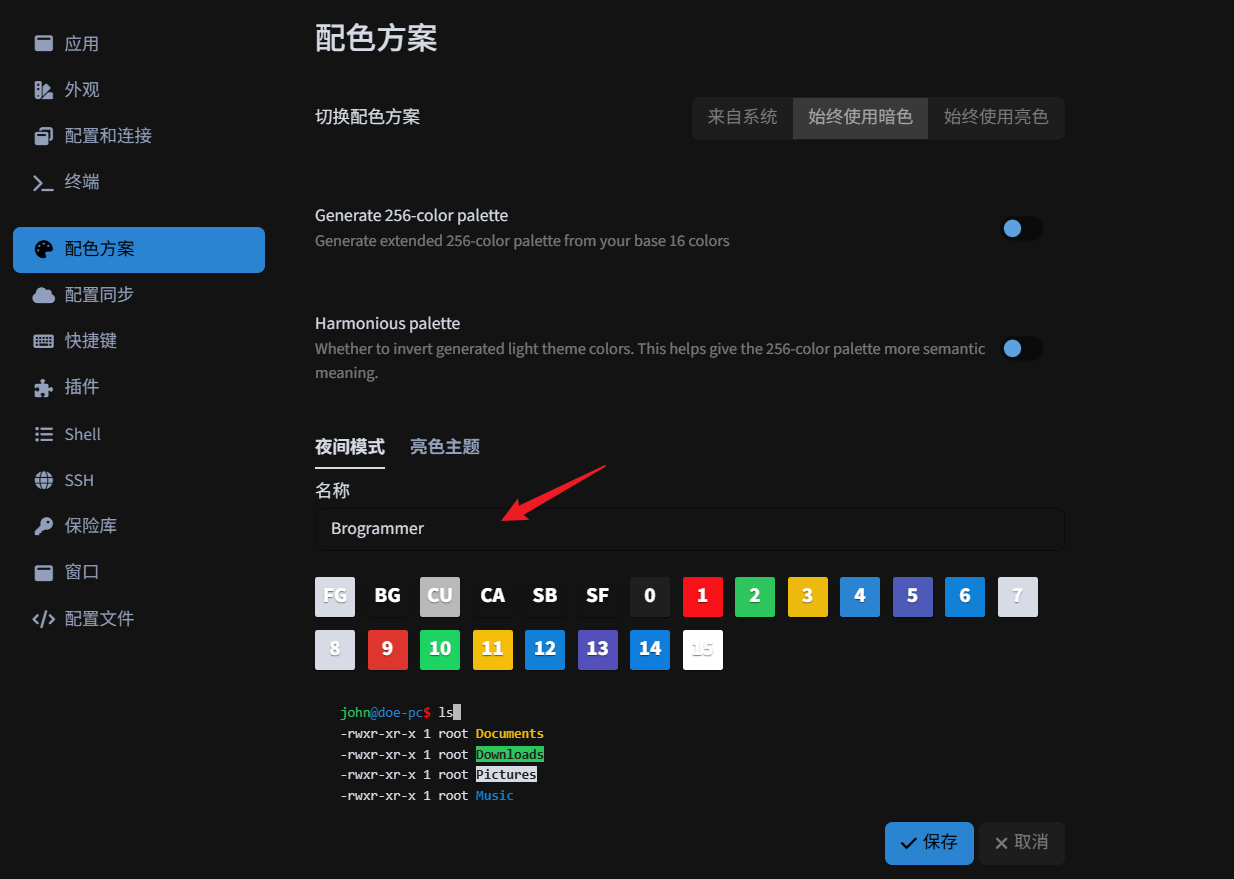Click the SSH globe icon in sidebar
The height and width of the screenshot is (879, 1234).
(43, 480)
